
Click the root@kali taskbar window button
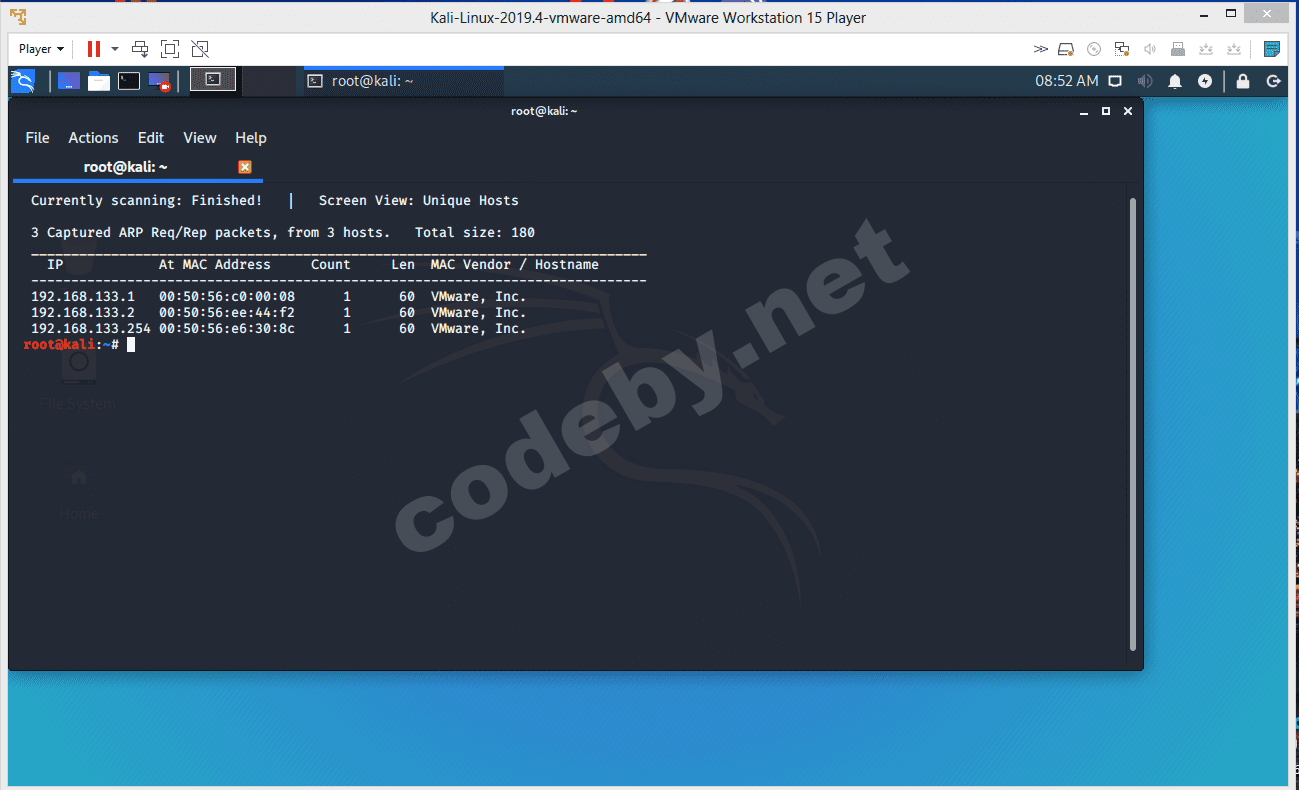point(403,81)
